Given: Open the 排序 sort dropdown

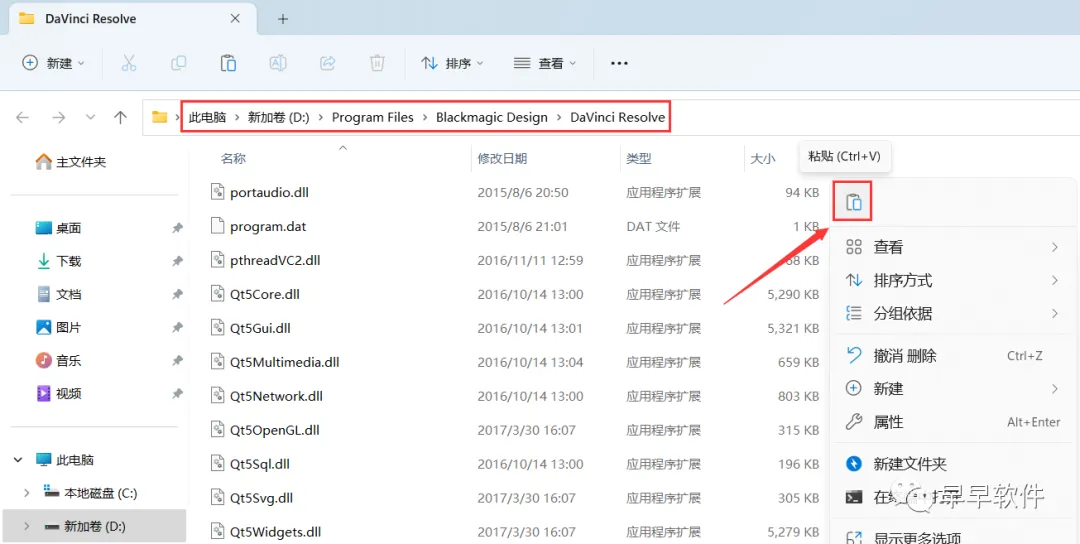Looking at the screenshot, I should [453, 63].
